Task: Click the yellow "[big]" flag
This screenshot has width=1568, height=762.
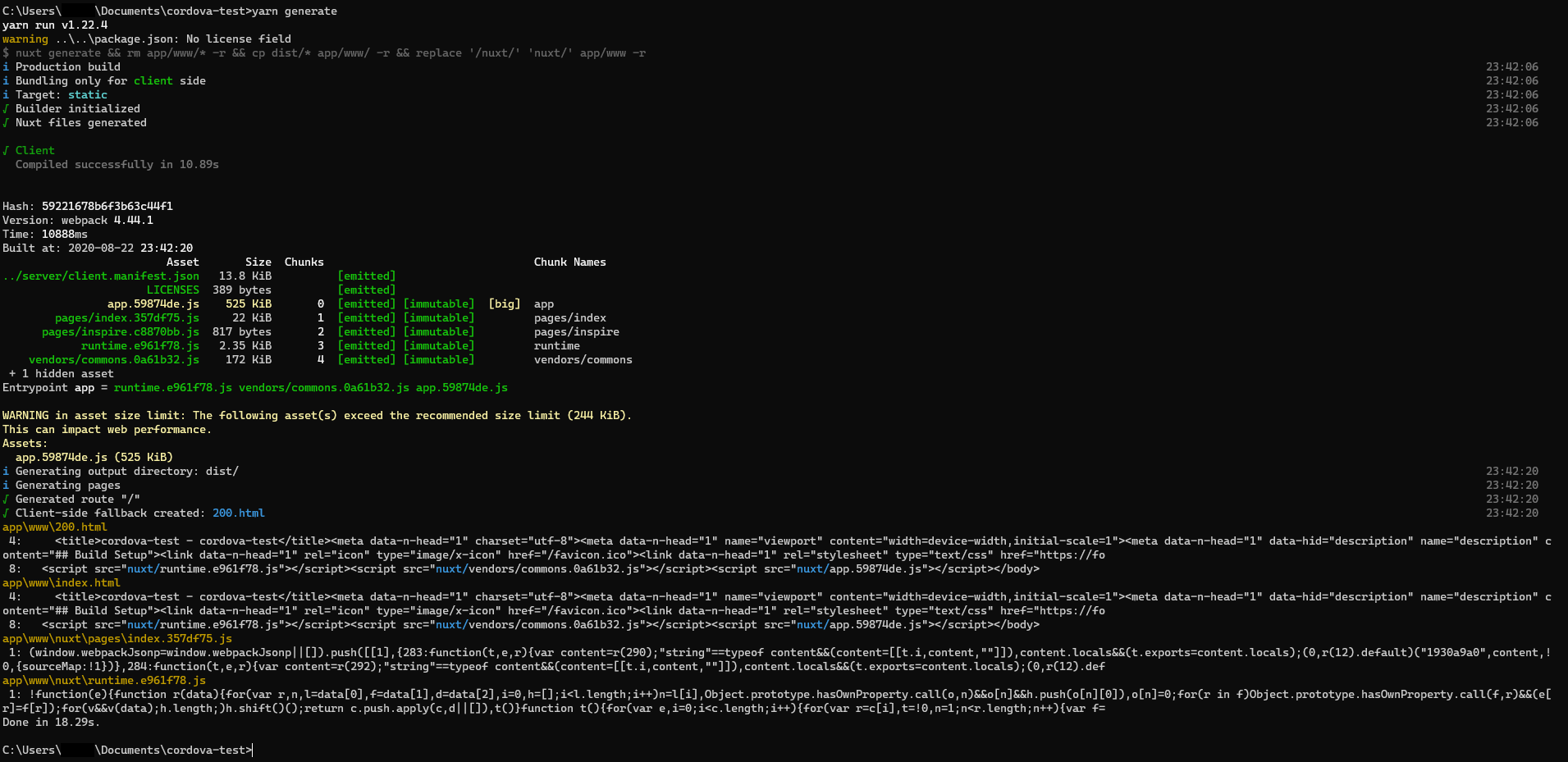Action: click(505, 303)
